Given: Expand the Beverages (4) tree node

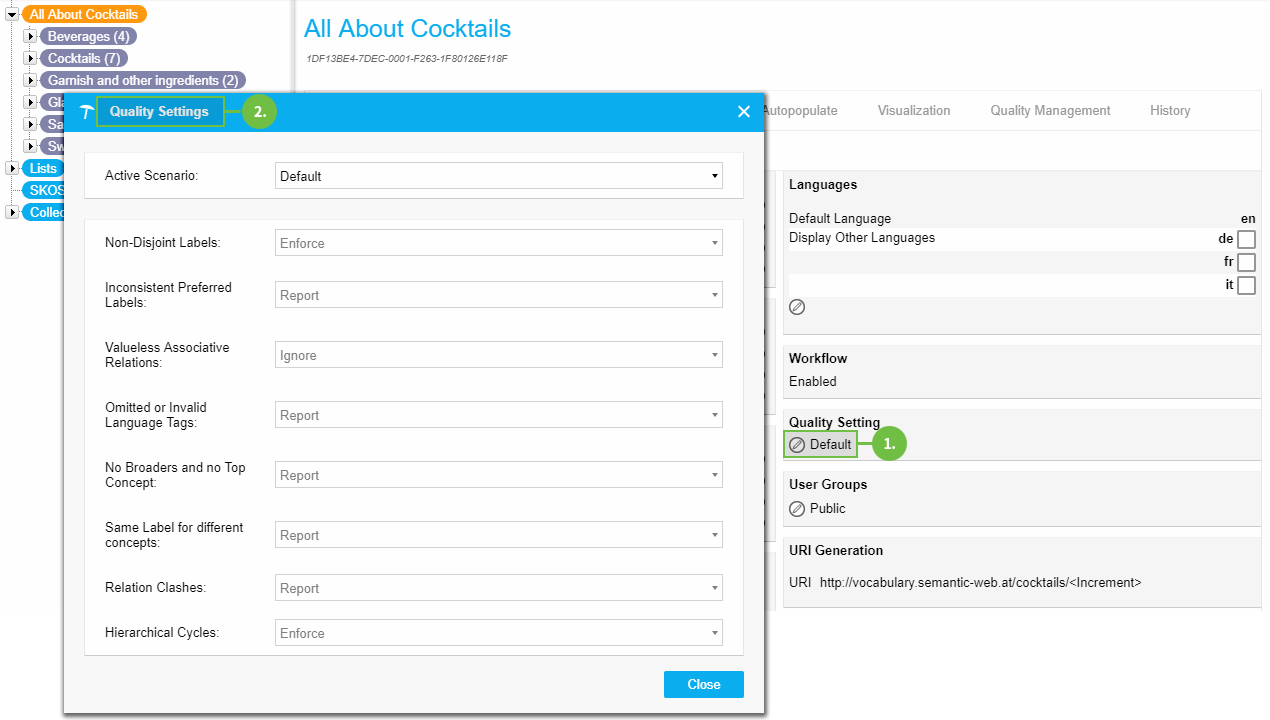Looking at the screenshot, I should [30, 37].
